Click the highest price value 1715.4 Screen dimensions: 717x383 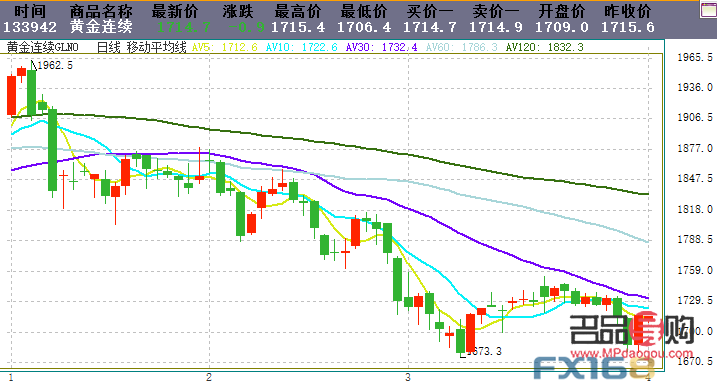click(x=298, y=27)
